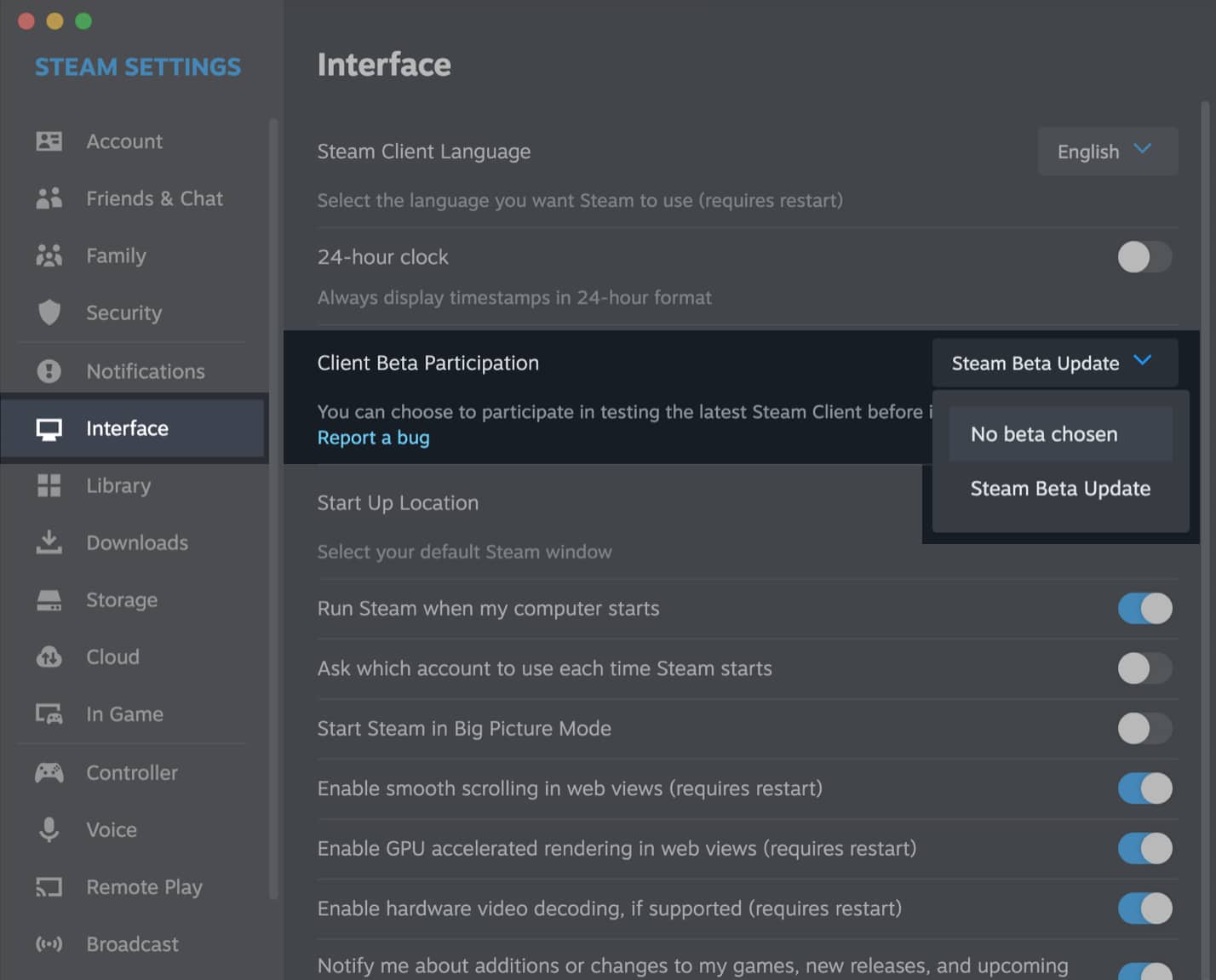Viewport: 1216px width, 980px height.
Task: Click the Library grid icon
Action: point(49,485)
